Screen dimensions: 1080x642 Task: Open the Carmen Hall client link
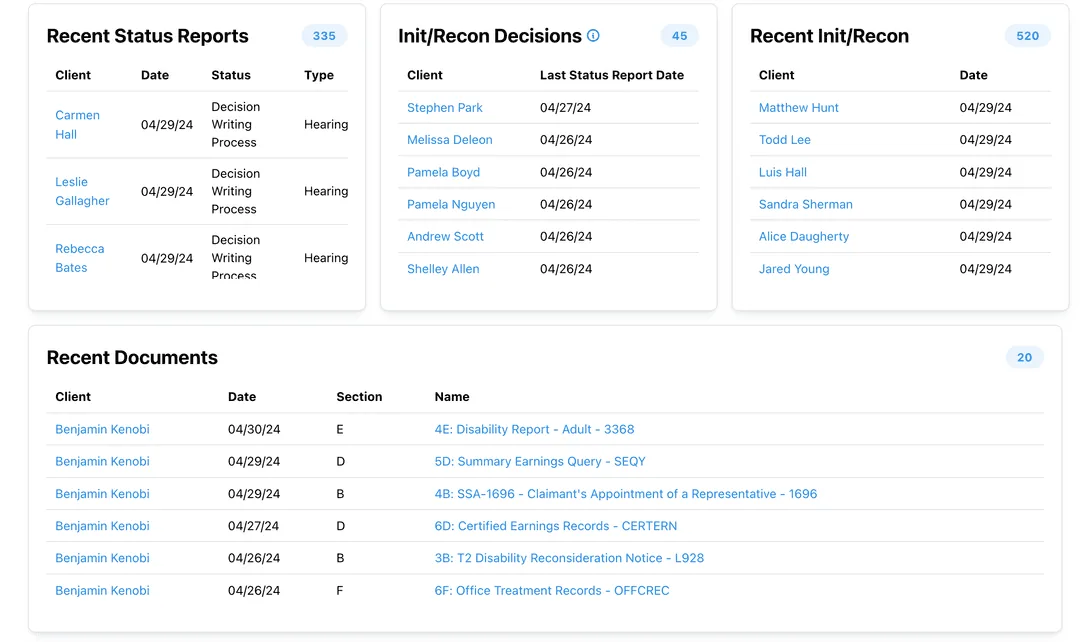point(77,124)
